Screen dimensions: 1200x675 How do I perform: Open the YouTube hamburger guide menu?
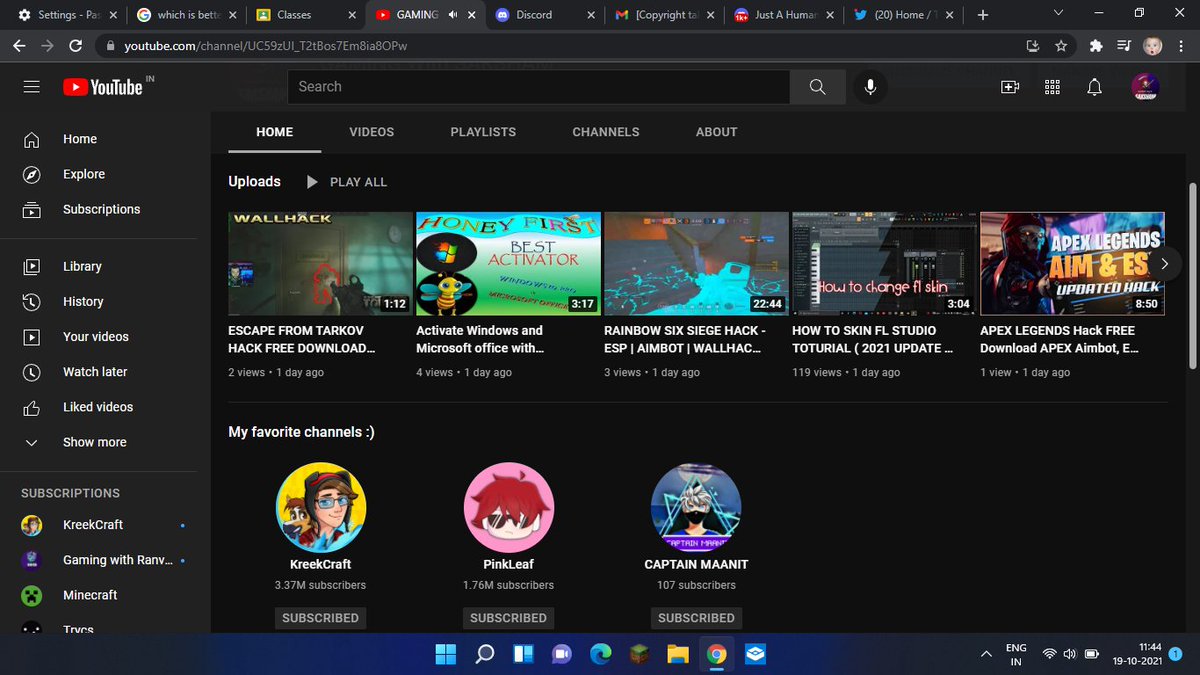coord(32,87)
